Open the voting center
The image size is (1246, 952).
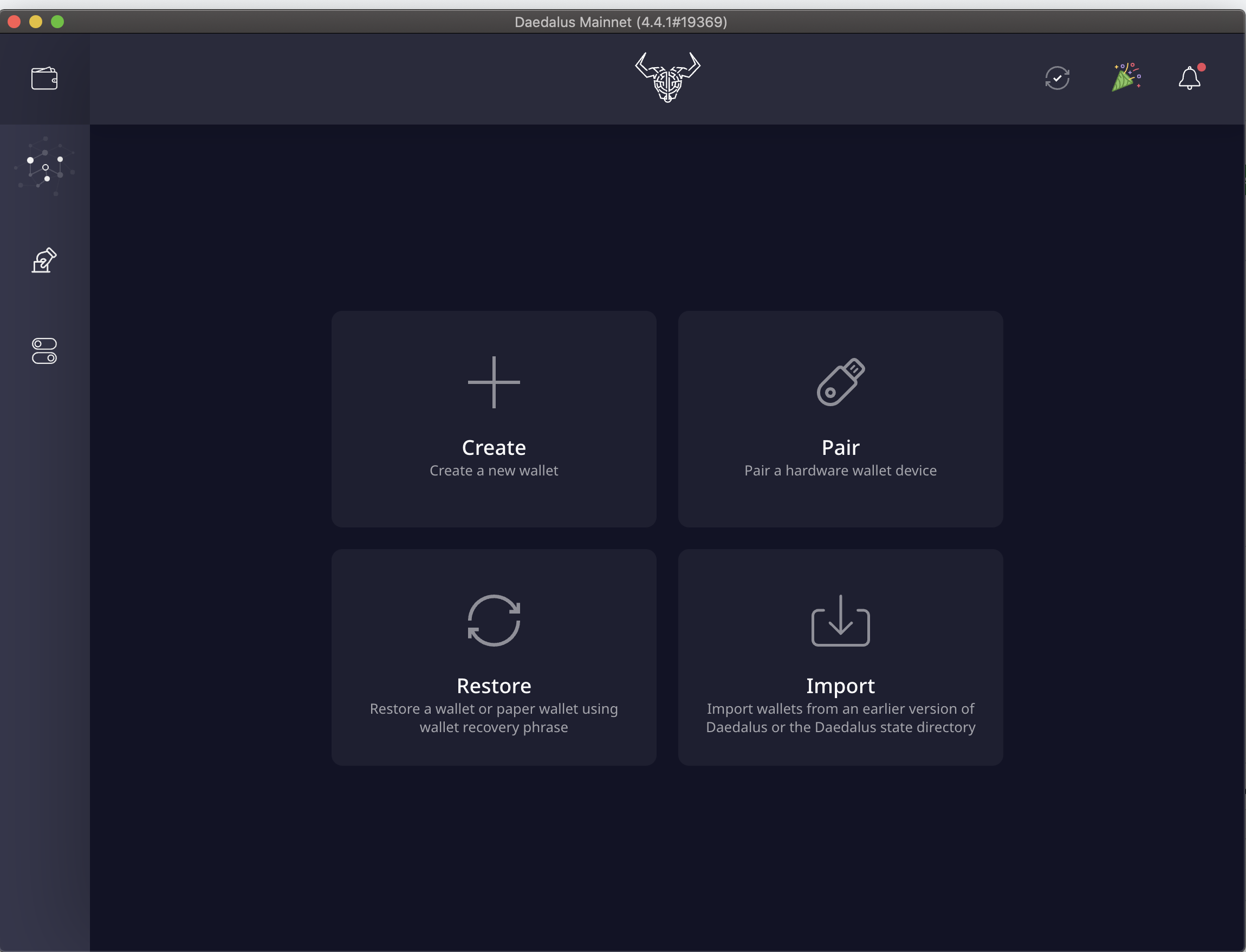(x=44, y=260)
